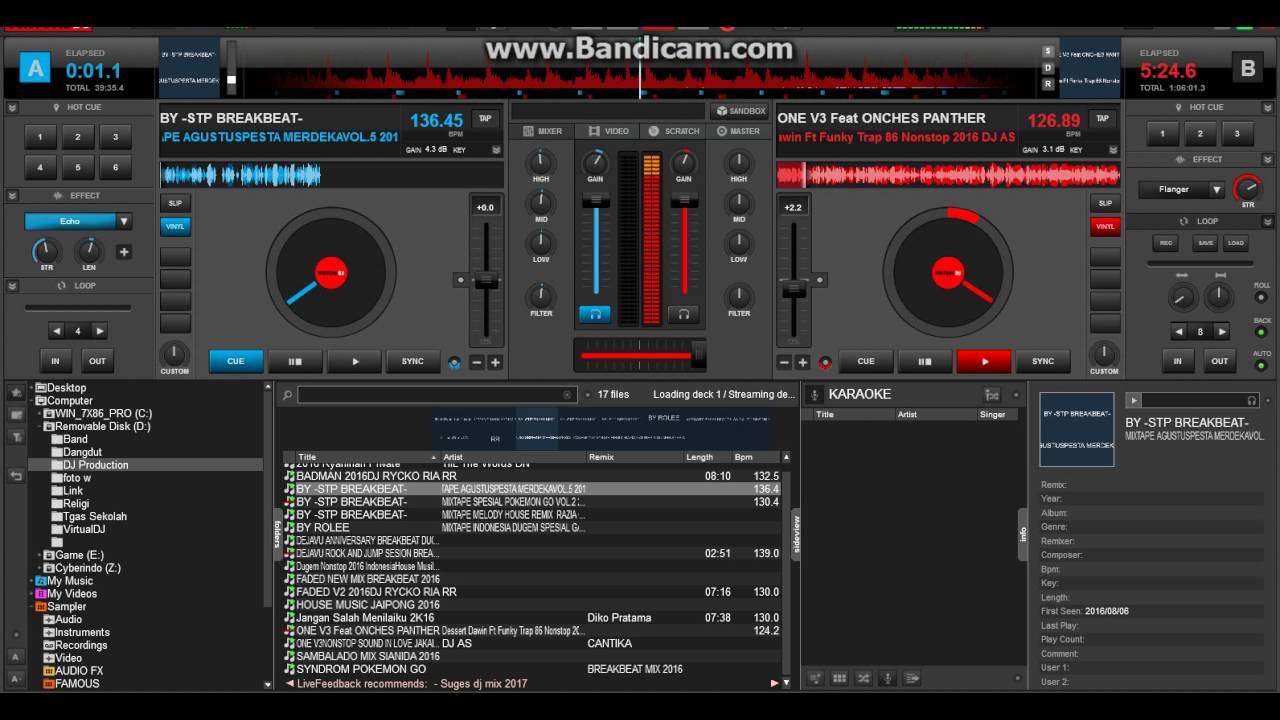Click the pitch reset icon on deck A

[x=455, y=362]
